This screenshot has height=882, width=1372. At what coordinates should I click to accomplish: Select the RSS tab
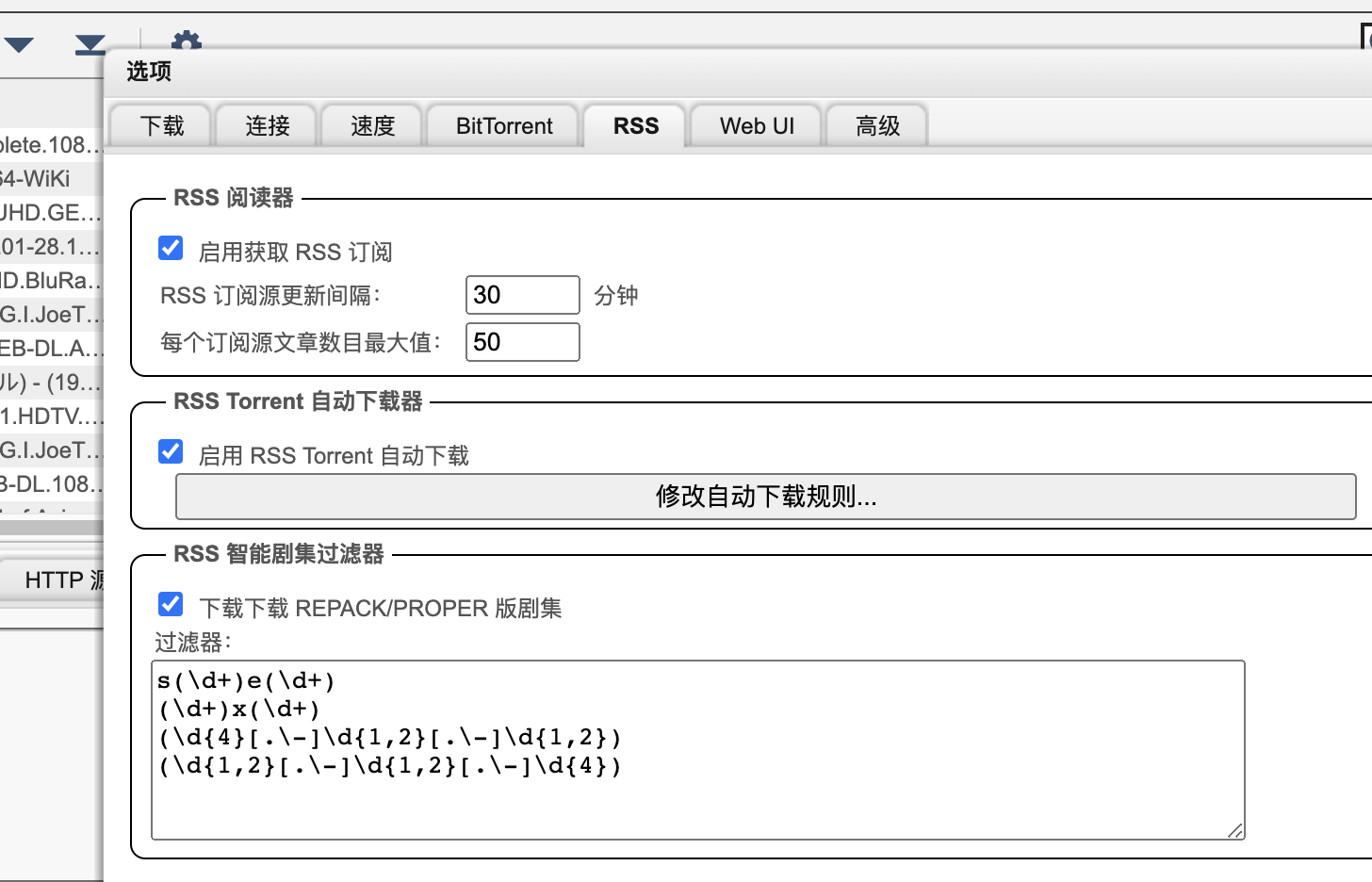point(635,126)
